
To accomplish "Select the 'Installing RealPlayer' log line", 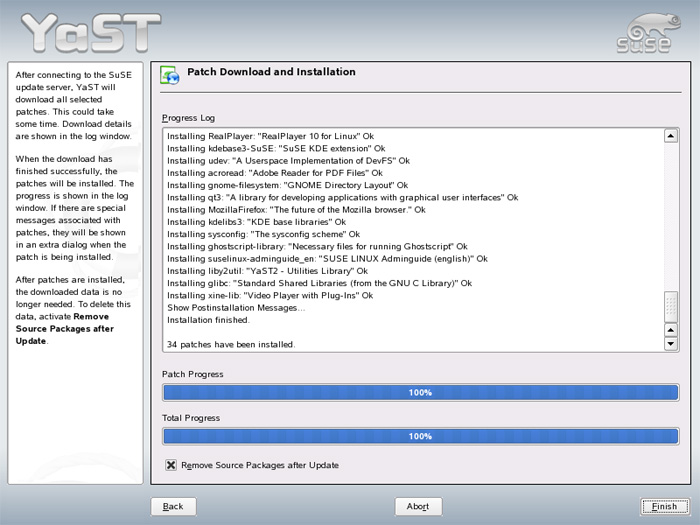I will click(x=271, y=136).
